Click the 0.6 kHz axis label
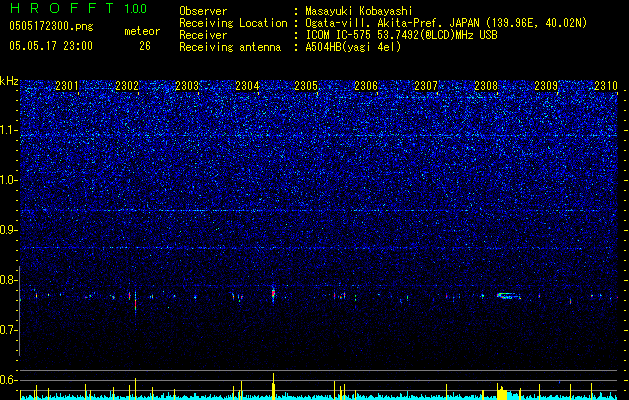 (9, 380)
